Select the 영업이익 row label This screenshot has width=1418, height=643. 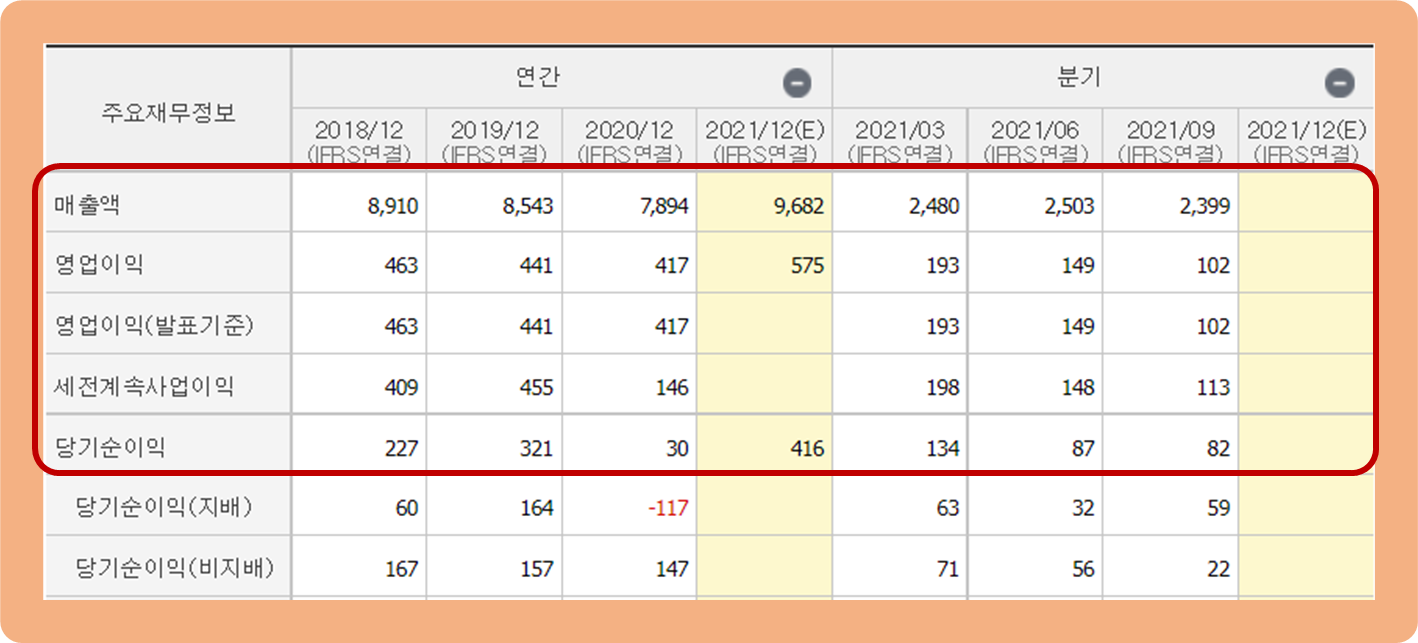99,265
